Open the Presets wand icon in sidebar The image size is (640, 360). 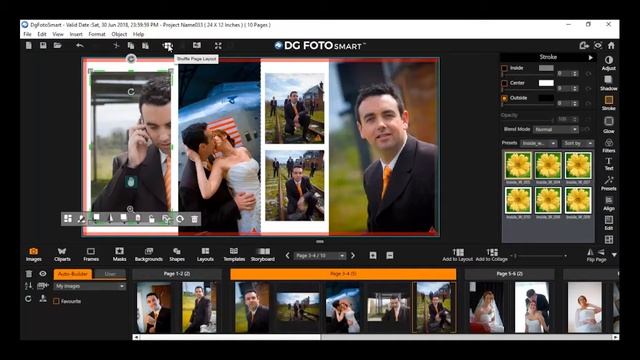609,183
